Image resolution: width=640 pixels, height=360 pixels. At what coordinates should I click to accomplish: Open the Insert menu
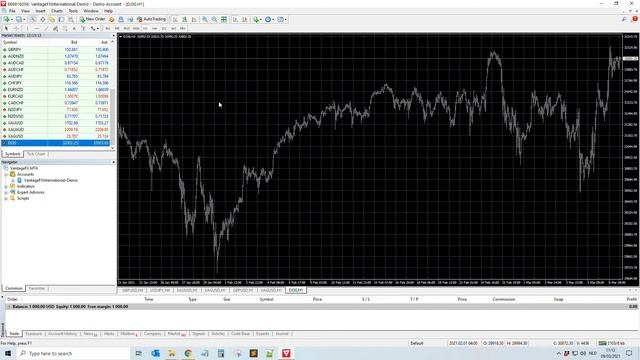tap(40, 11)
